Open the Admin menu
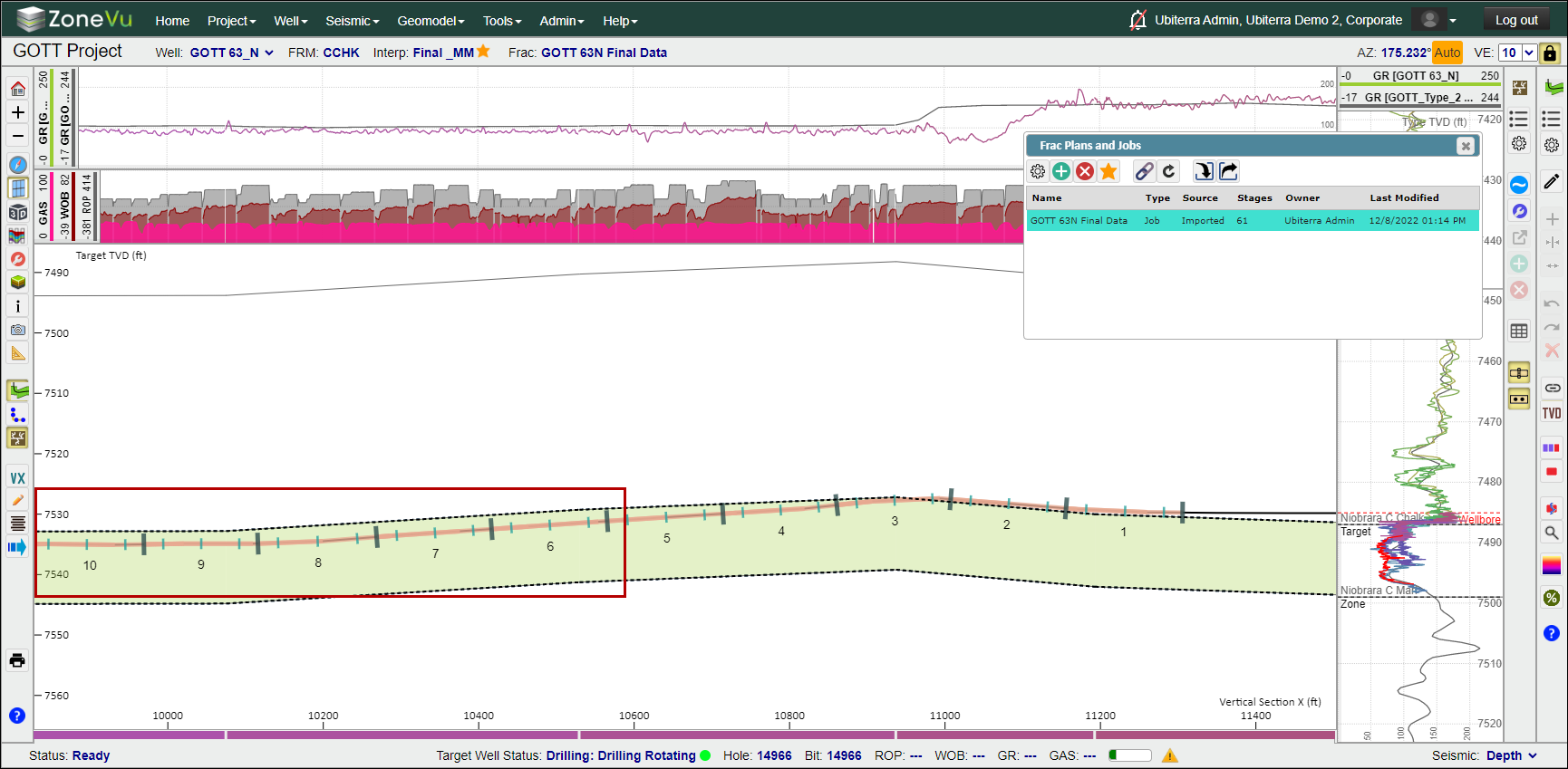Screen dimensions: 1568x769 [562, 21]
